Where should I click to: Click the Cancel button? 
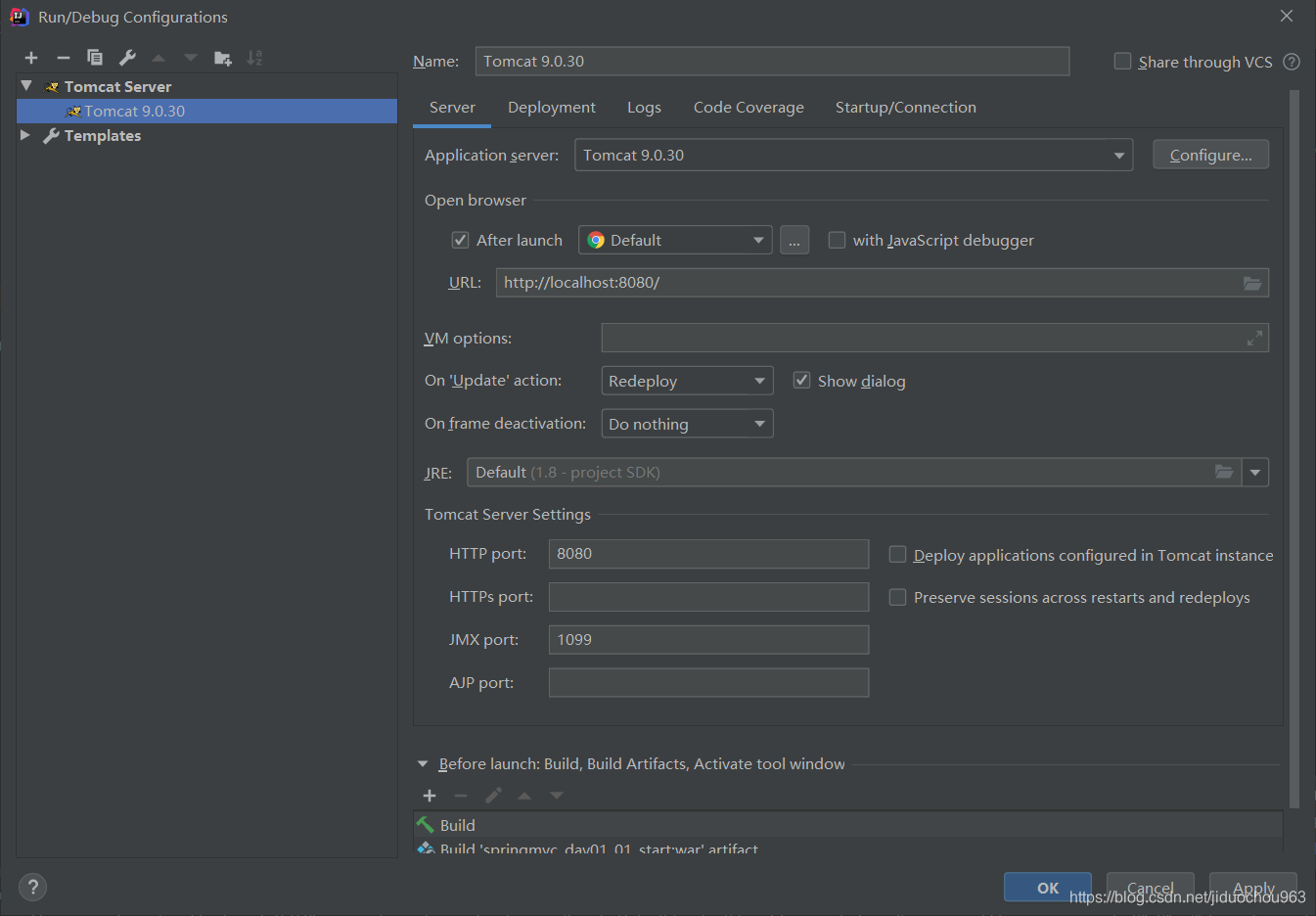click(x=1150, y=888)
